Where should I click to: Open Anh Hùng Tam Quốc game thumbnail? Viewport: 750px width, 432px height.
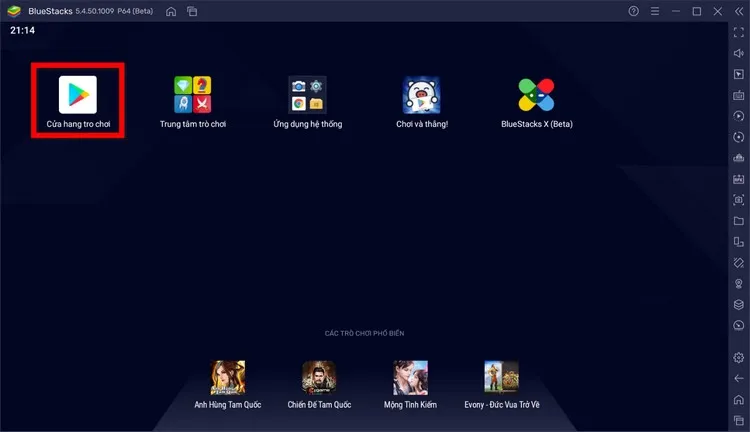[228, 377]
